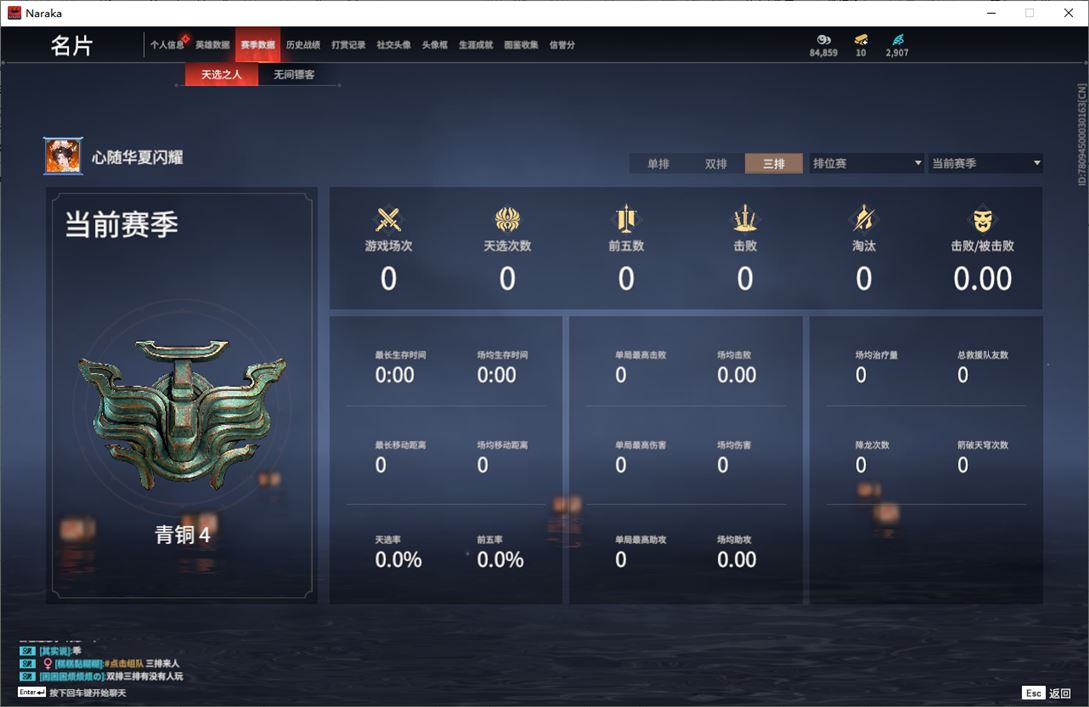Click the 84,859 silver balance
The width and height of the screenshot is (1089, 707).
823,53
